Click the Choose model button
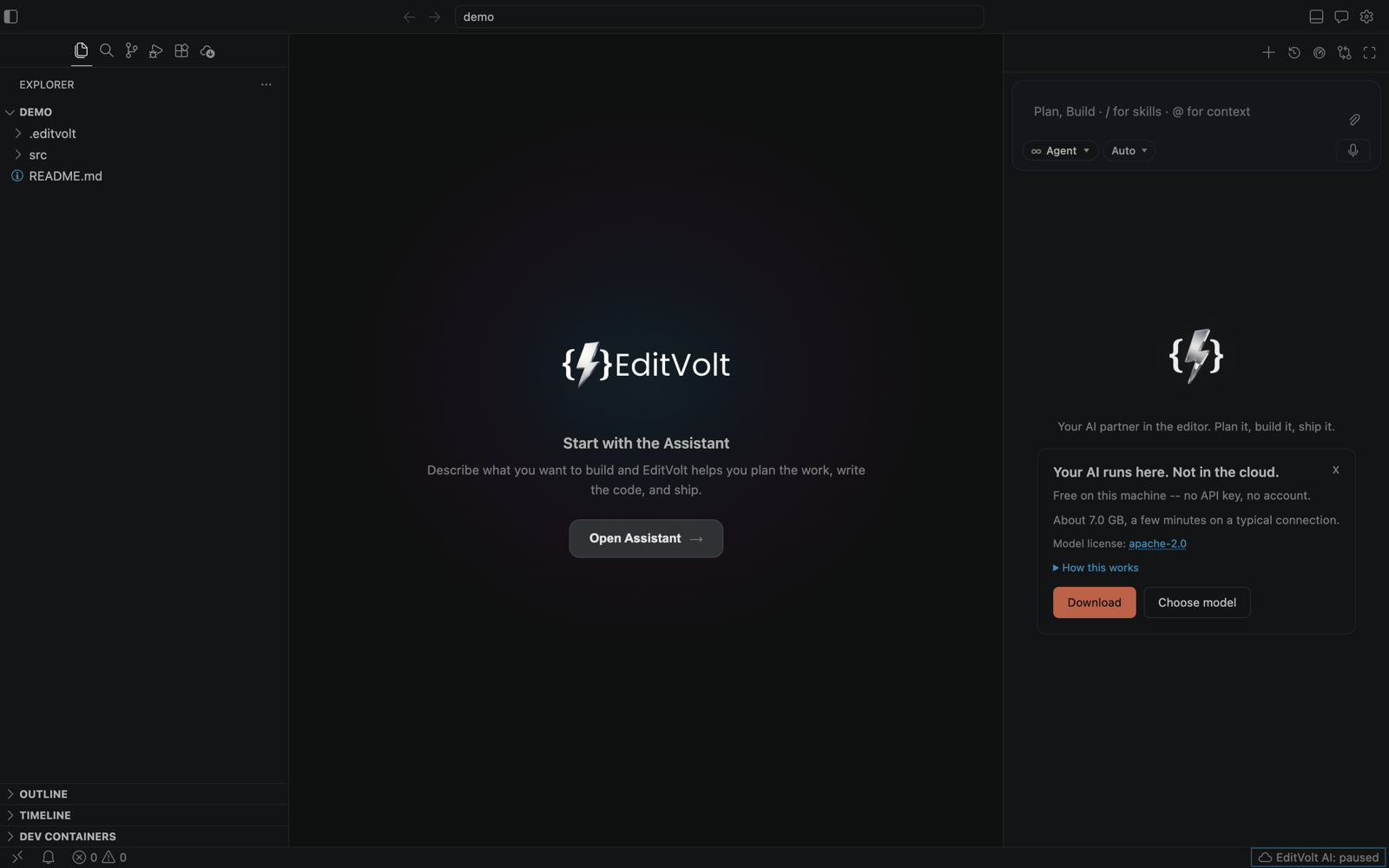 click(x=1196, y=602)
